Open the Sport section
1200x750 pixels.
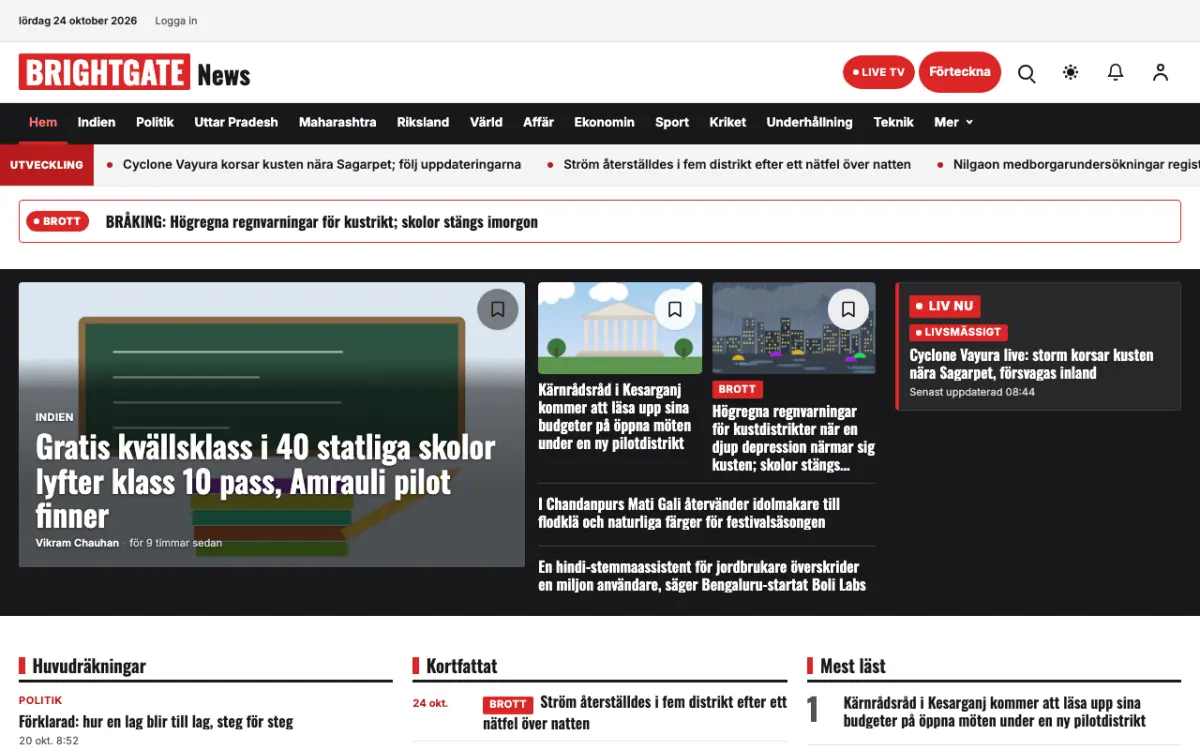pyautogui.click(x=672, y=122)
